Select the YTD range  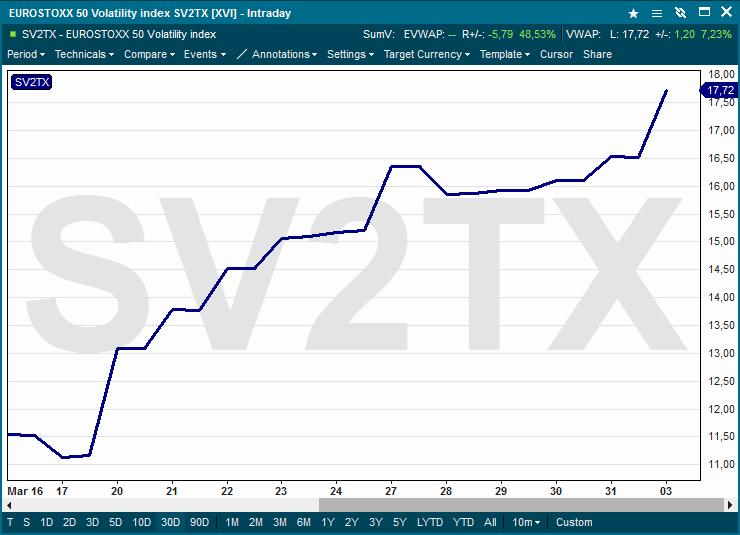[463, 522]
